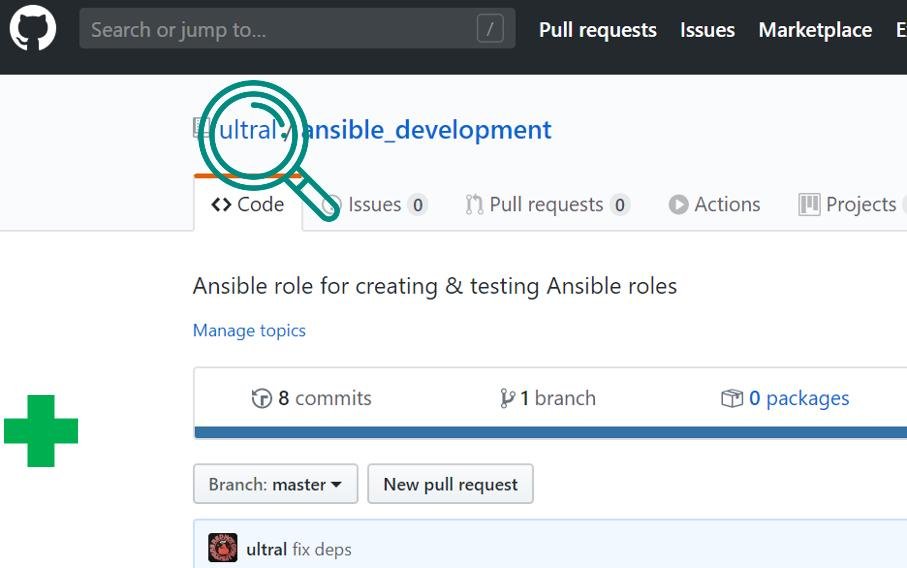Click the Pull requests count badge 0

(x=620, y=205)
